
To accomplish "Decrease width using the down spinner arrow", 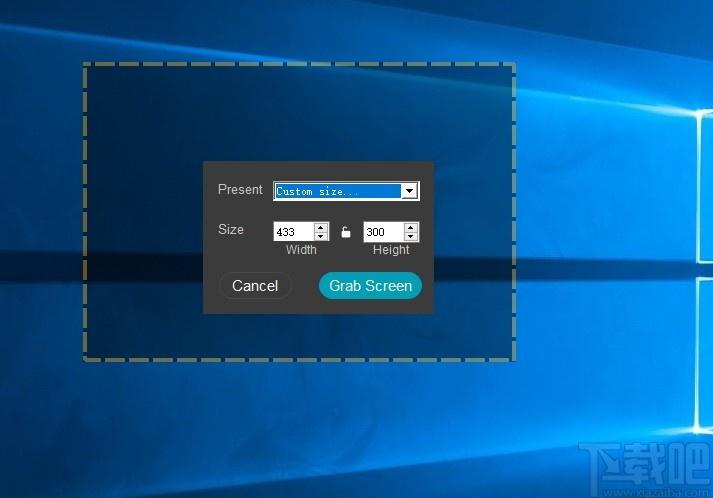I will click(321, 236).
